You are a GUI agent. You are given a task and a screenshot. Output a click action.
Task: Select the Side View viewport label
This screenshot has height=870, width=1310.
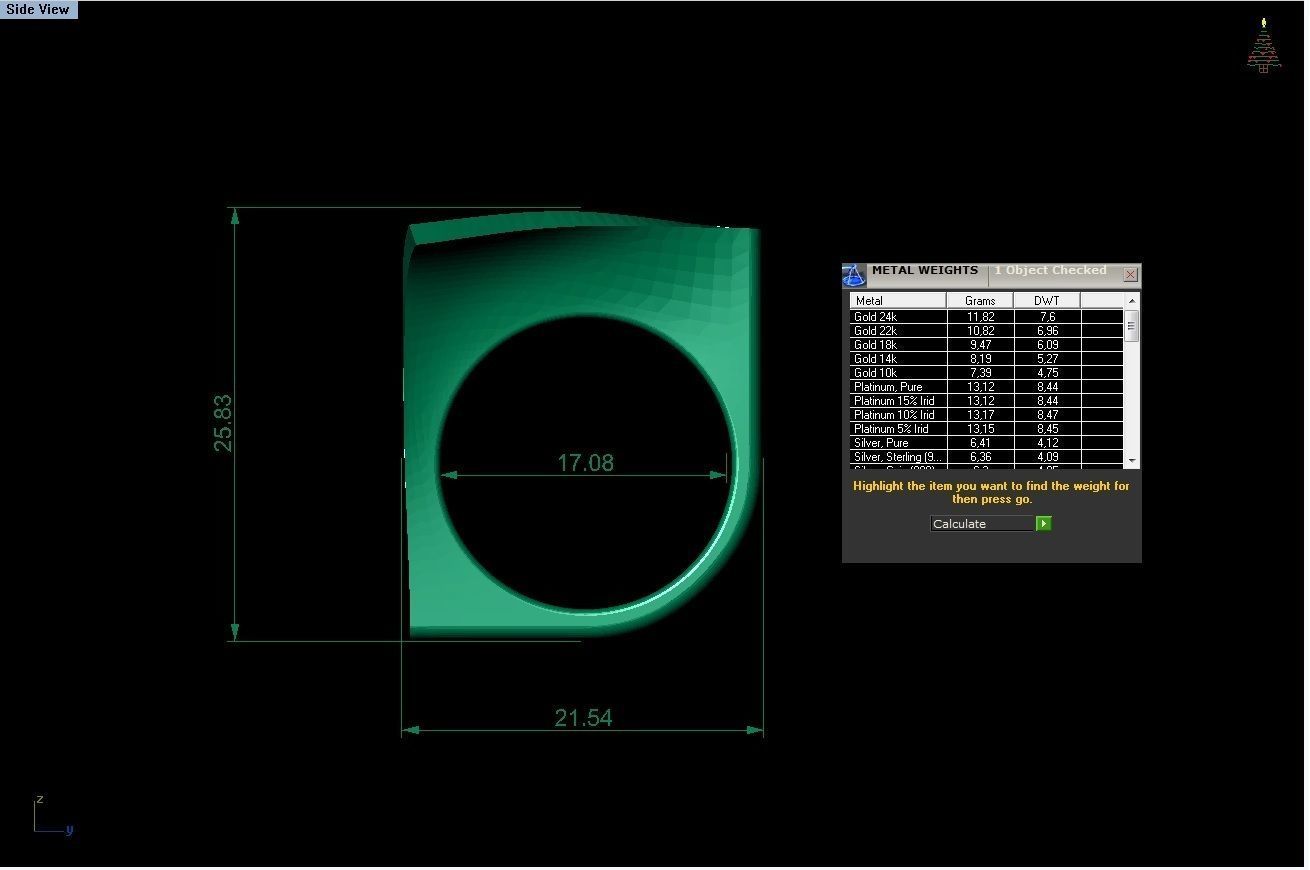click(38, 9)
